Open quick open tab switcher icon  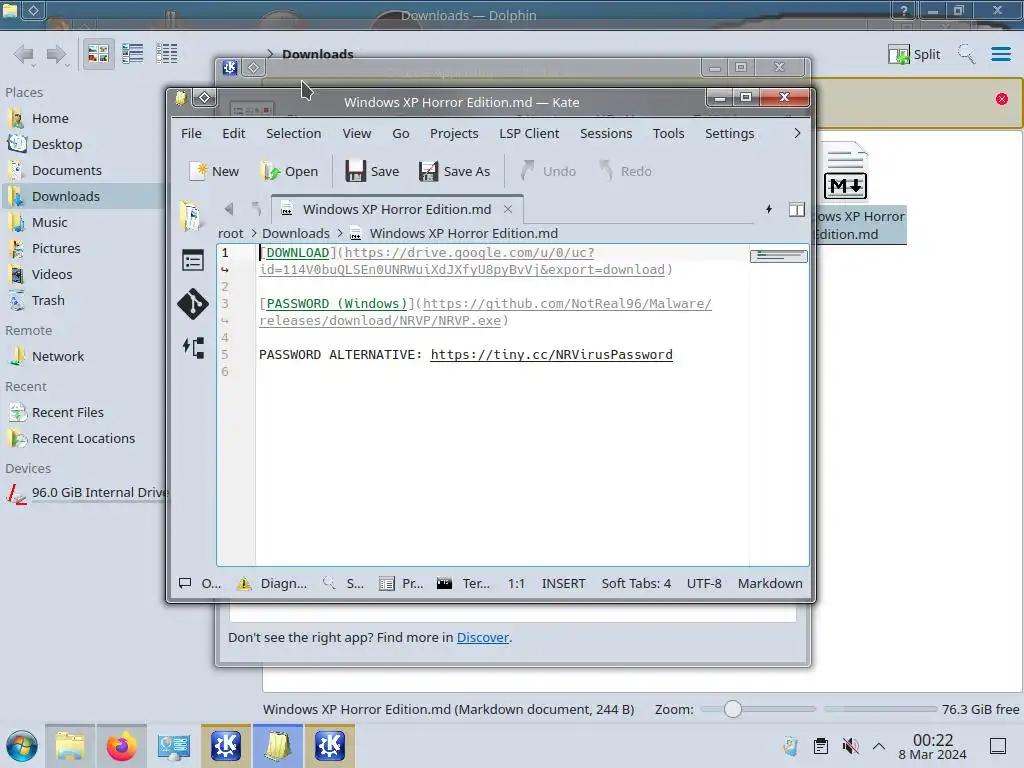tap(769, 209)
